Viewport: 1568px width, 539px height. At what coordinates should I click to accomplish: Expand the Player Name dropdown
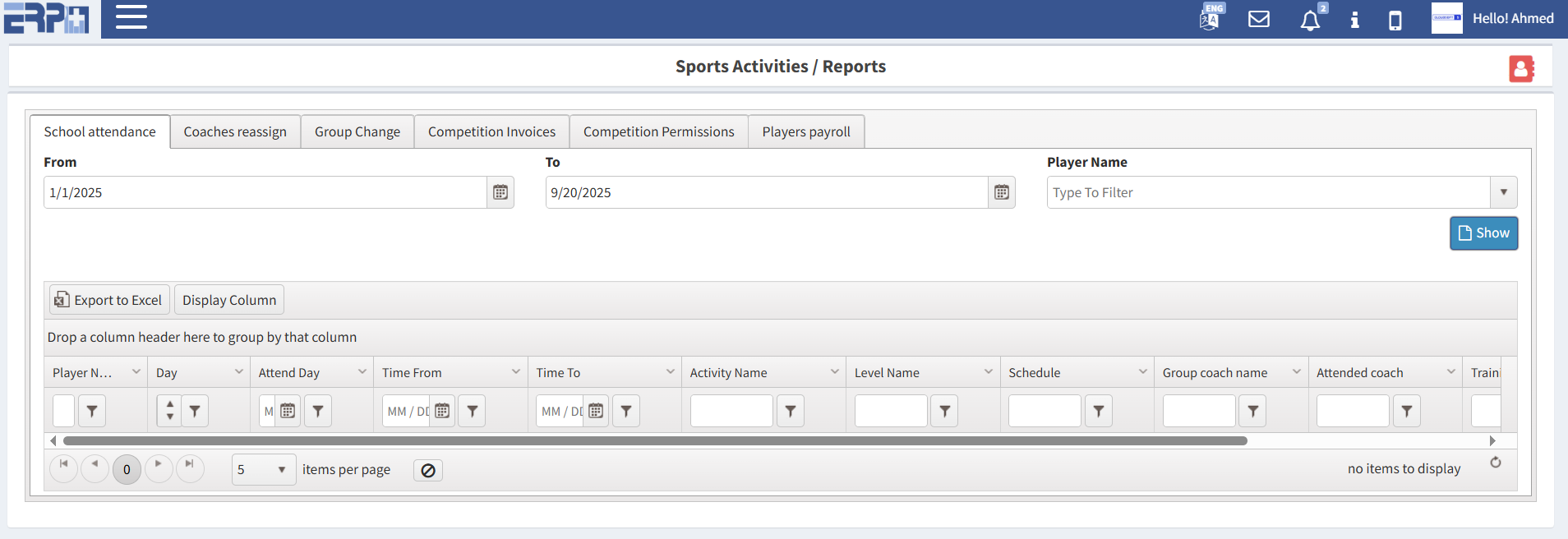pos(1503,192)
